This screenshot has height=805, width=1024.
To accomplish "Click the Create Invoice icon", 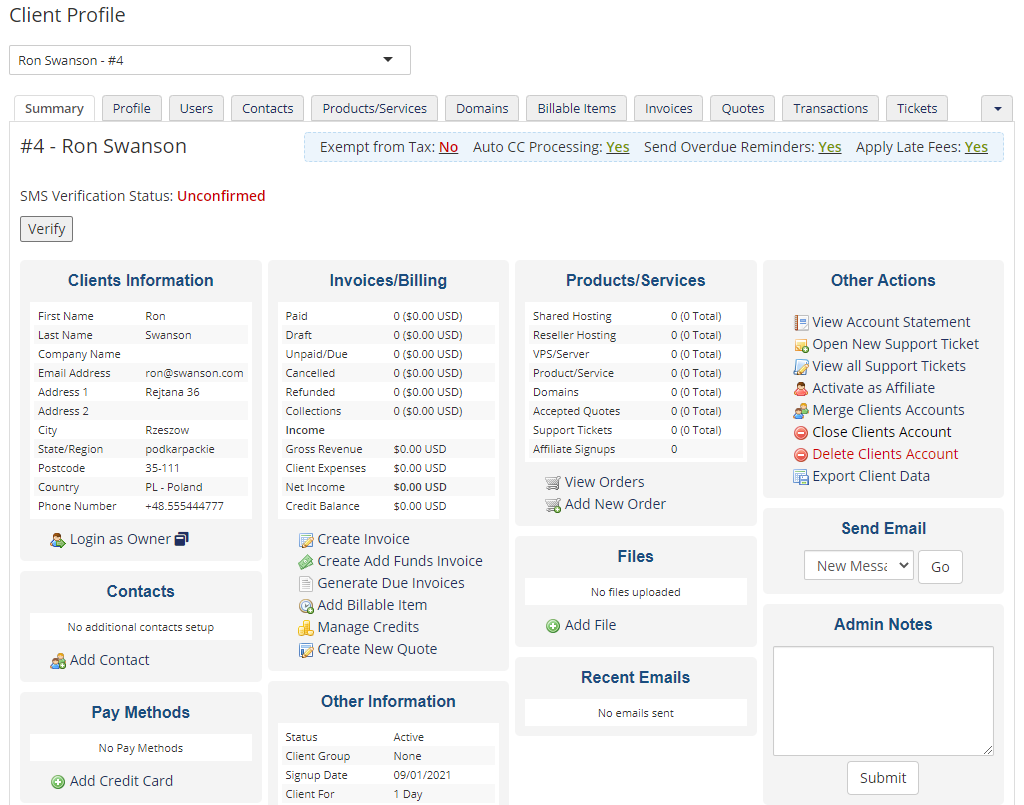I will [306, 540].
